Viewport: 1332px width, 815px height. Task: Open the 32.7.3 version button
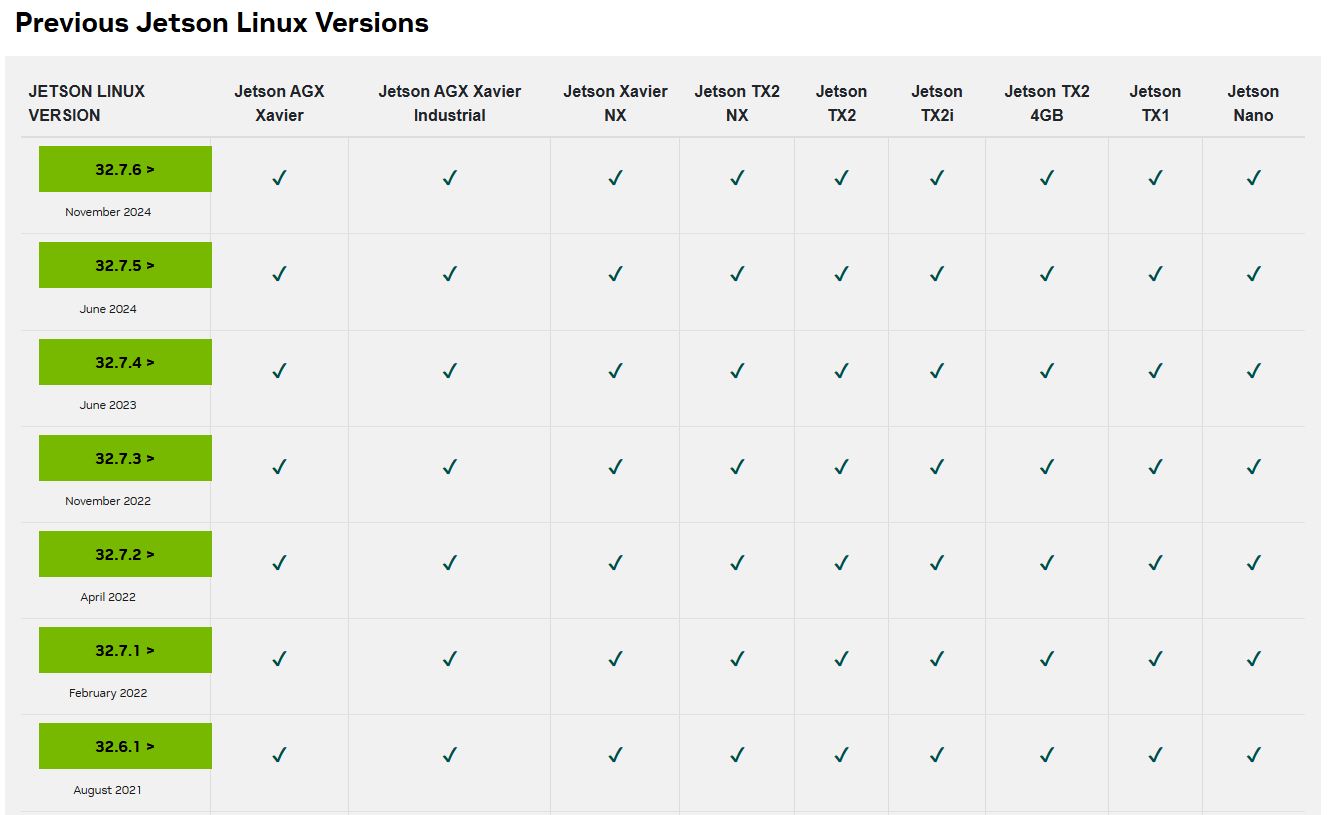[125, 458]
